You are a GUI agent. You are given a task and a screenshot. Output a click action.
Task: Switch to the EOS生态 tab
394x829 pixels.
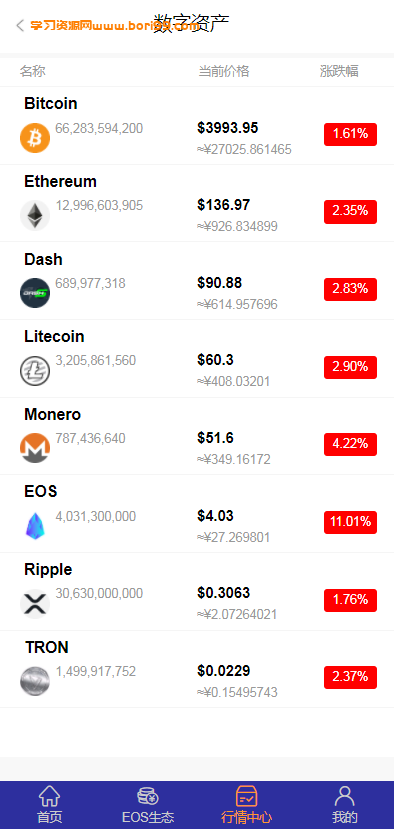148,805
